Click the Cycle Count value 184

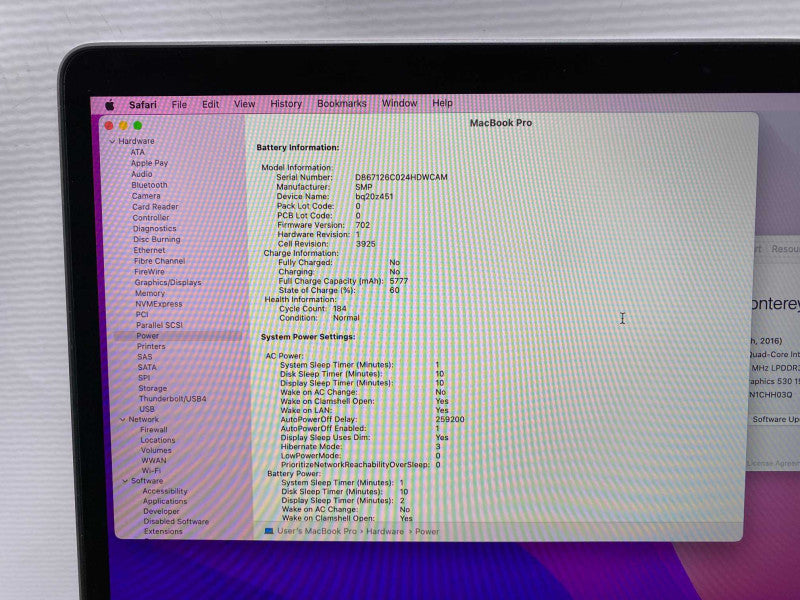(x=340, y=309)
